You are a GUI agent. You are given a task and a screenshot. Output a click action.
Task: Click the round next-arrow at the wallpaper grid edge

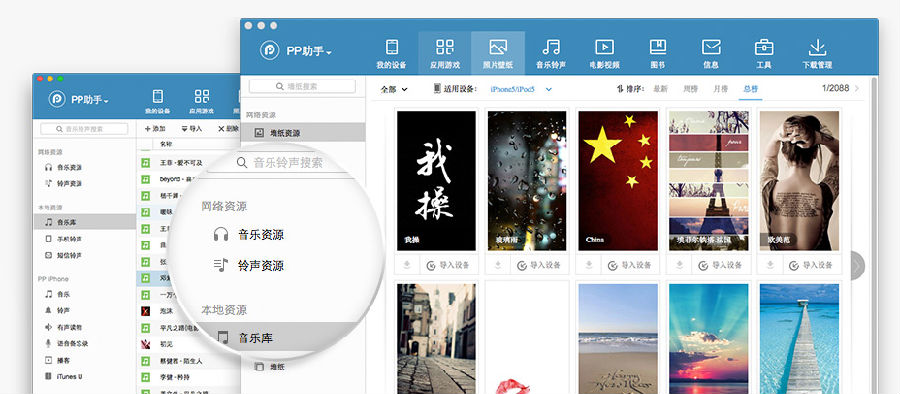857,265
